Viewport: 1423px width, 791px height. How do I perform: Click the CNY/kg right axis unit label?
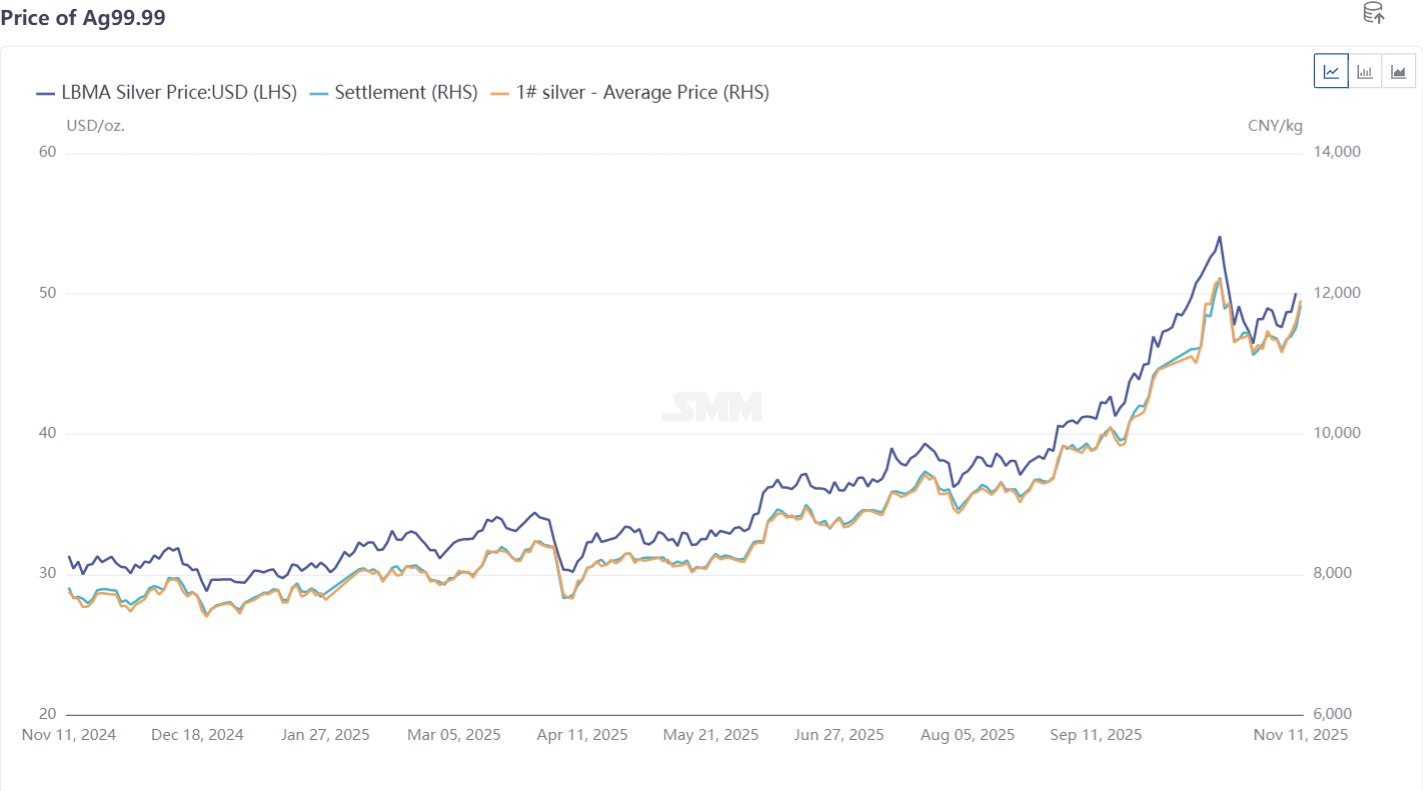pyautogui.click(x=1275, y=126)
